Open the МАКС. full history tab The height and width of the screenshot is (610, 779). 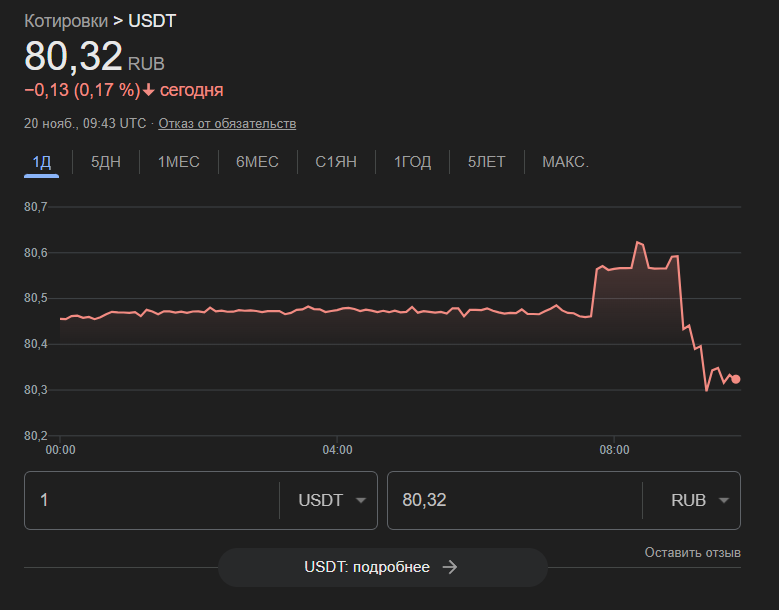coord(565,162)
